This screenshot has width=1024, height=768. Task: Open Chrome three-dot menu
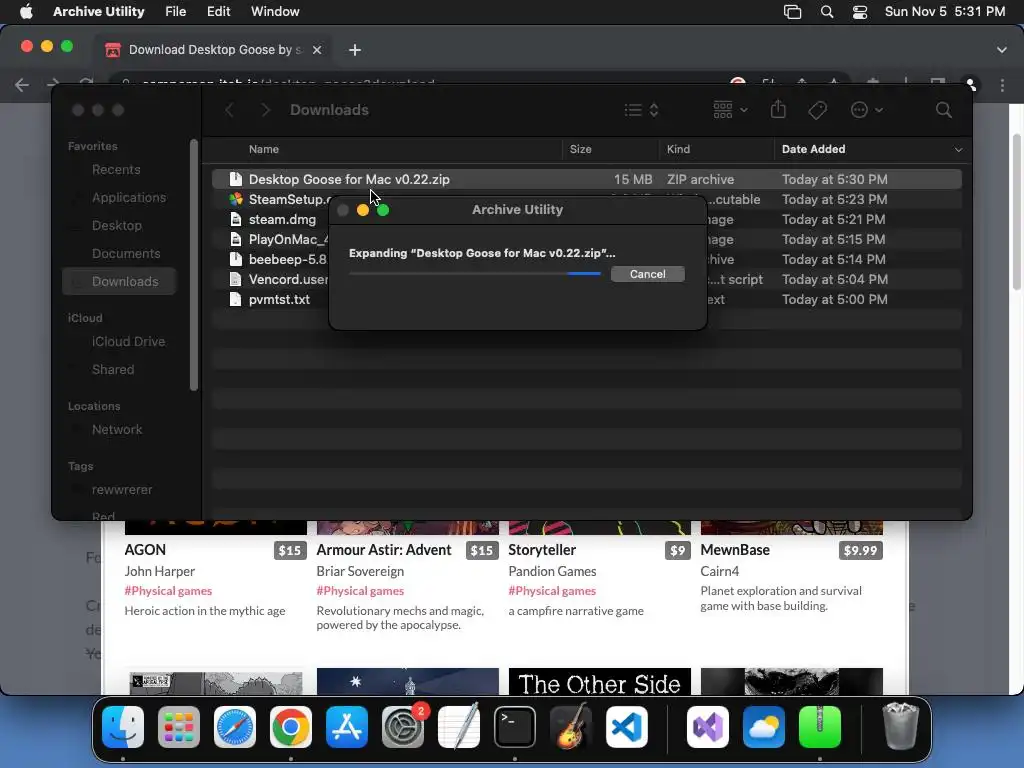click(1002, 85)
